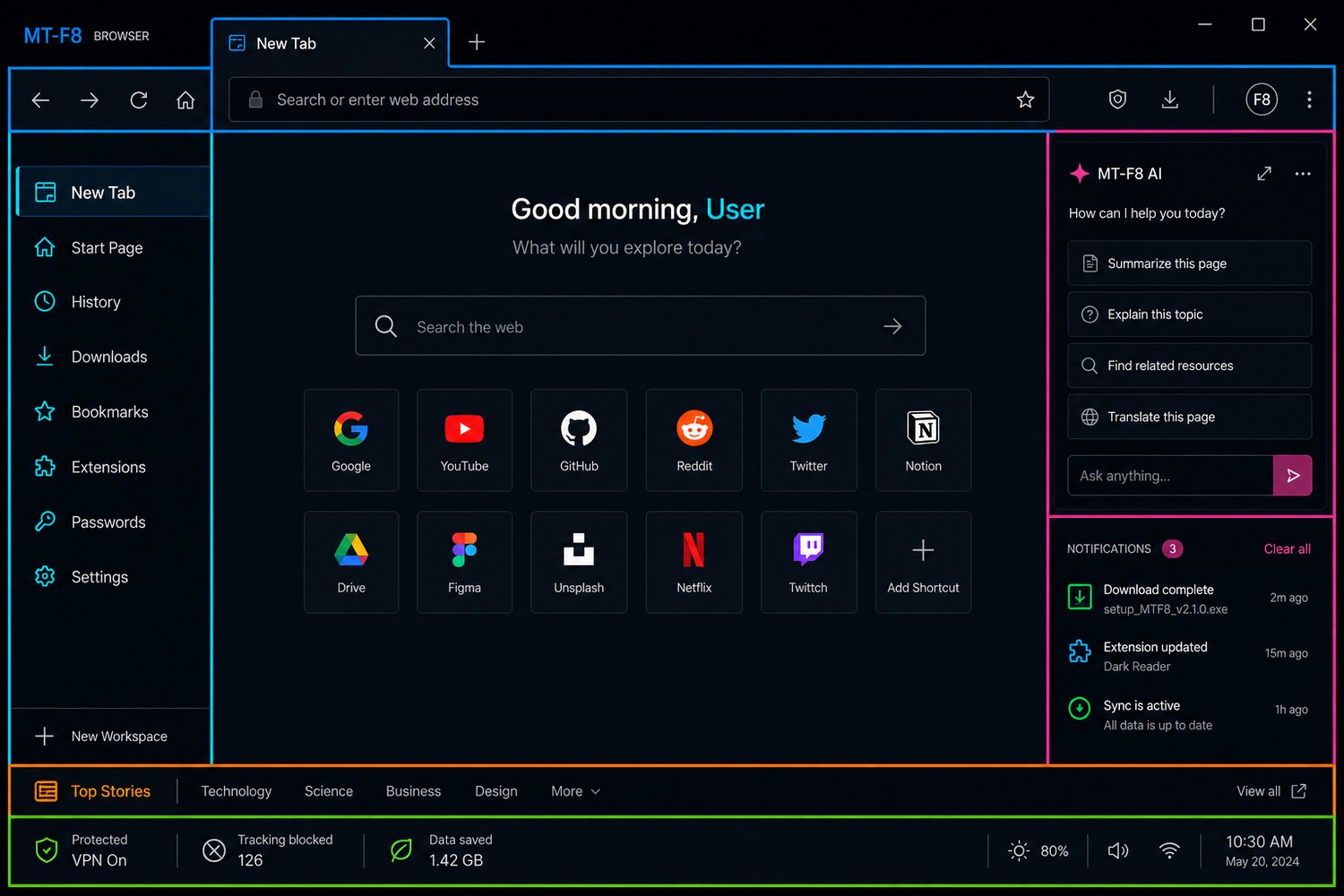This screenshot has height=896, width=1344.
Task: Switch to the Technology news tab
Action: click(x=237, y=791)
